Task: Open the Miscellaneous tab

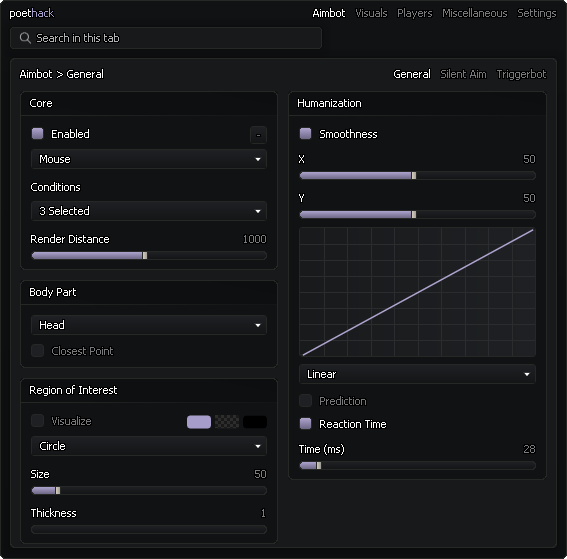Action: point(474,13)
